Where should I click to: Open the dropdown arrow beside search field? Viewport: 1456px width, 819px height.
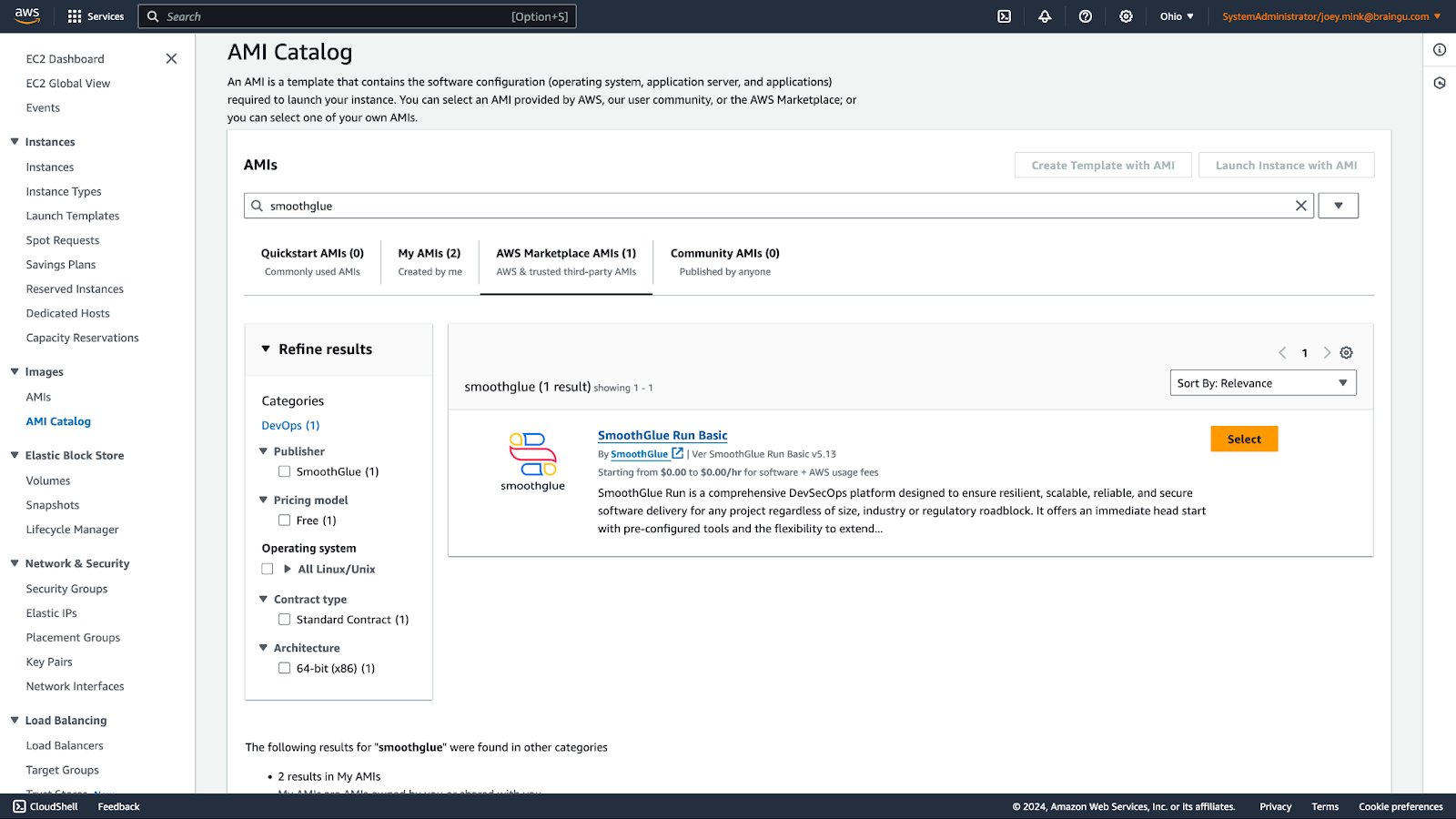point(1339,206)
